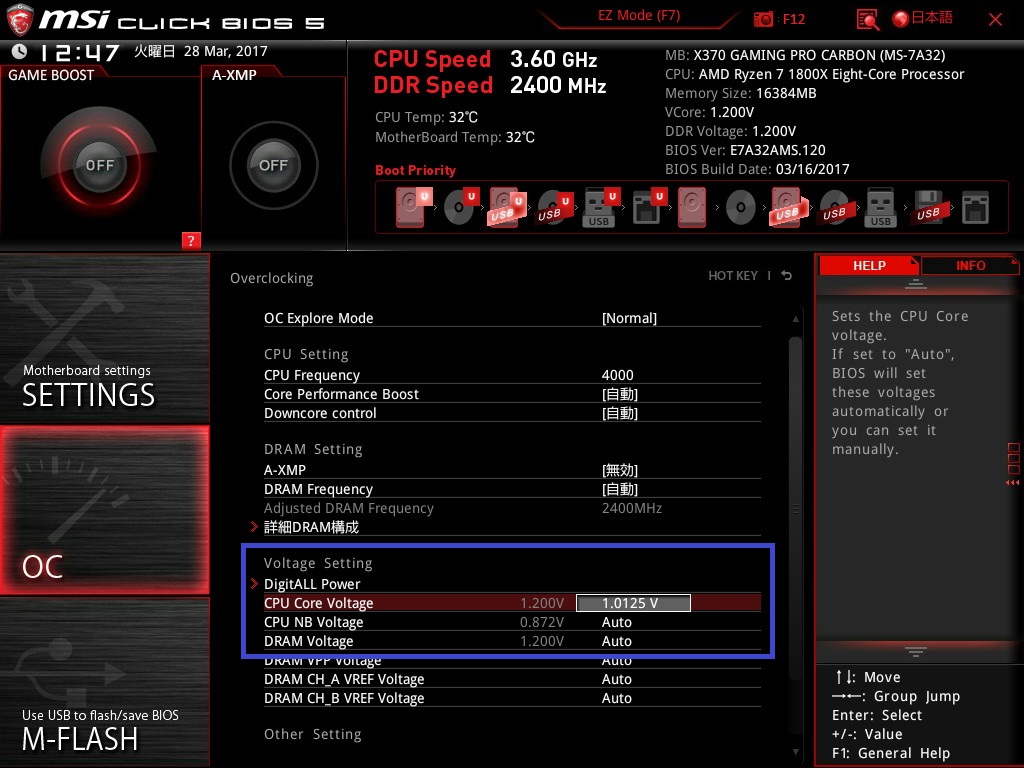Open the M-FLASH BIOS flash section
Viewport: 1024px width, 768px height.
tap(104, 682)
